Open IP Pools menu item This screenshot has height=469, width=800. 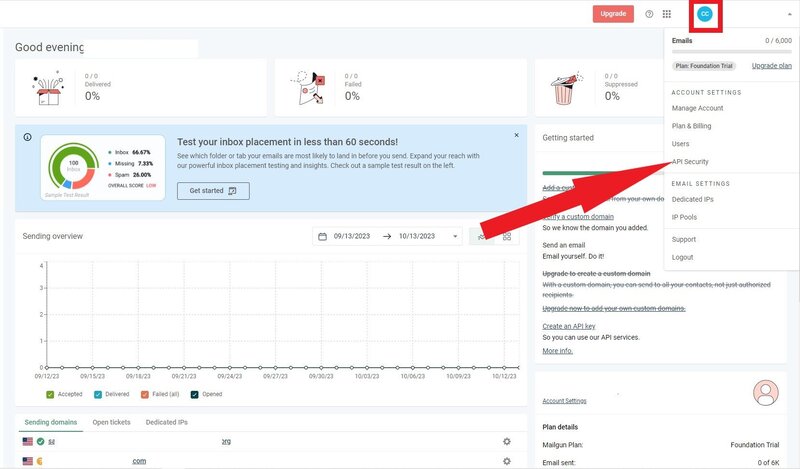[x=684, y=217]
